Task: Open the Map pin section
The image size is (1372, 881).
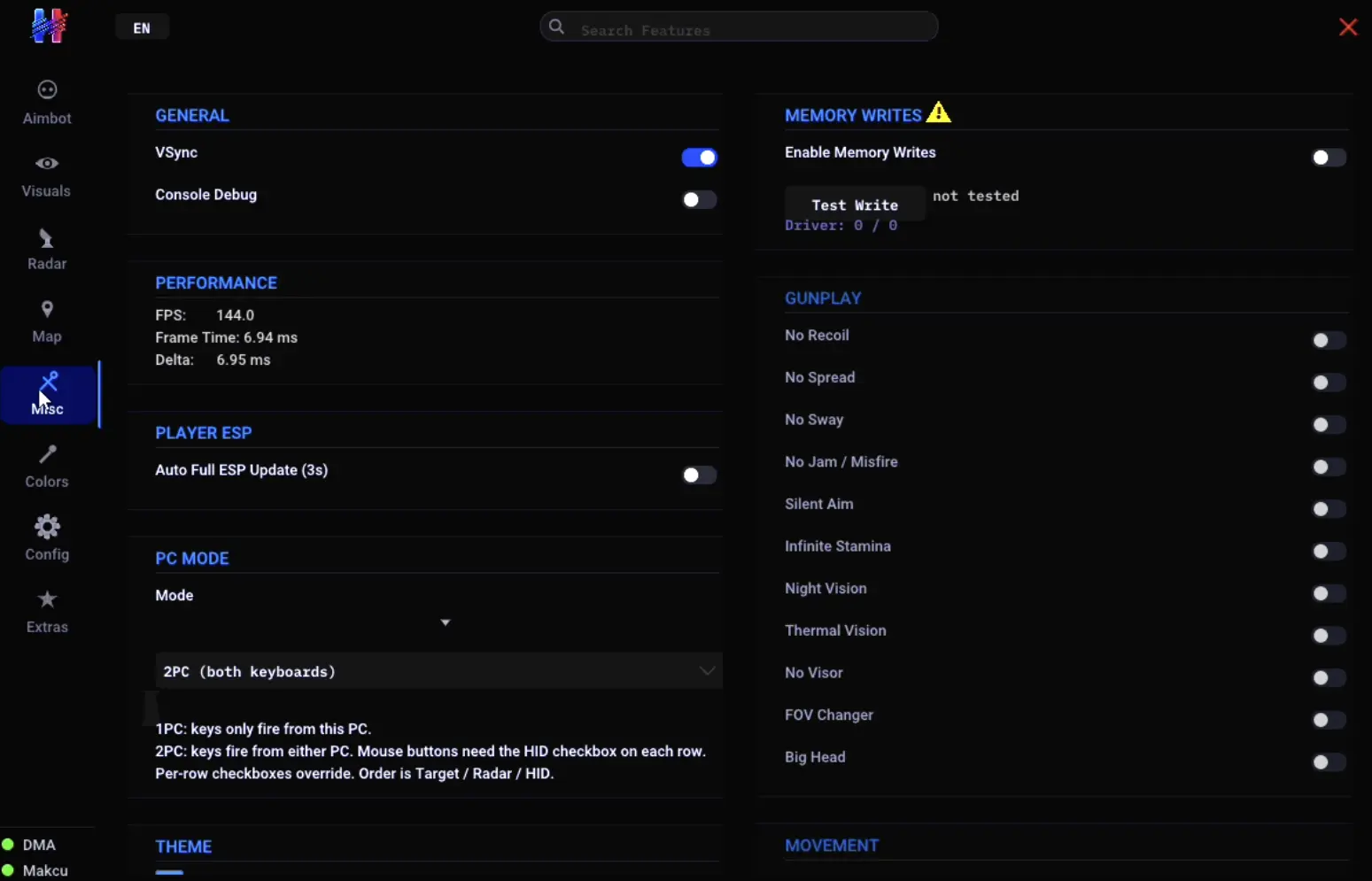Action: click(x=47, y=321)
